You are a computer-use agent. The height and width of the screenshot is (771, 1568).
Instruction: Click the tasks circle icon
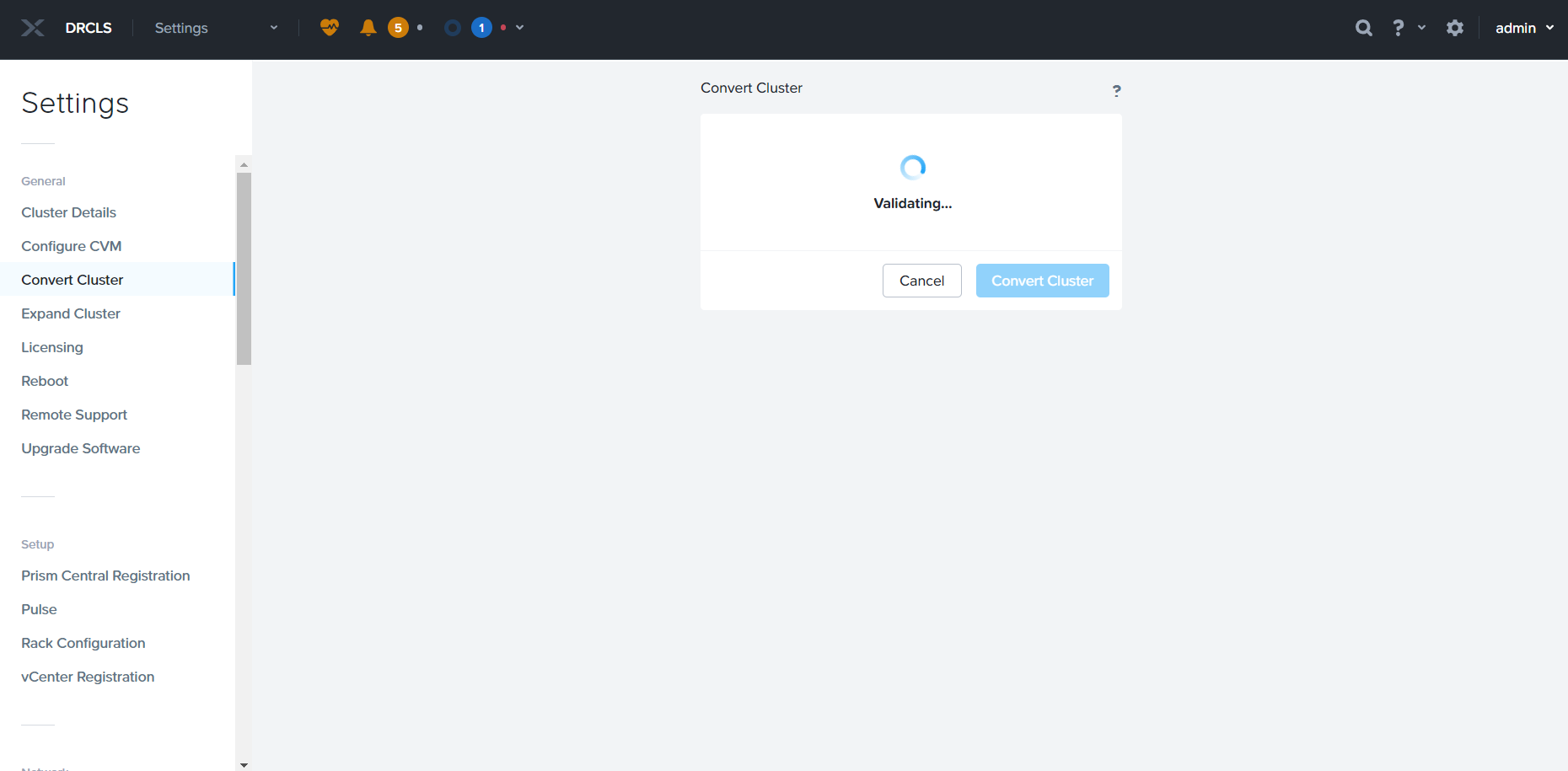(x=453, y=28)
